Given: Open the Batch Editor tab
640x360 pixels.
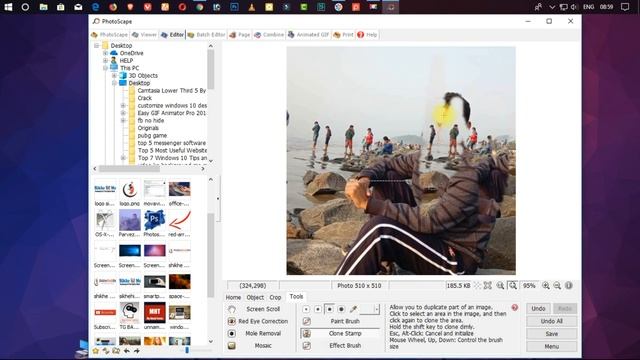Looking at the screenshot, I should tap(207, 35).
